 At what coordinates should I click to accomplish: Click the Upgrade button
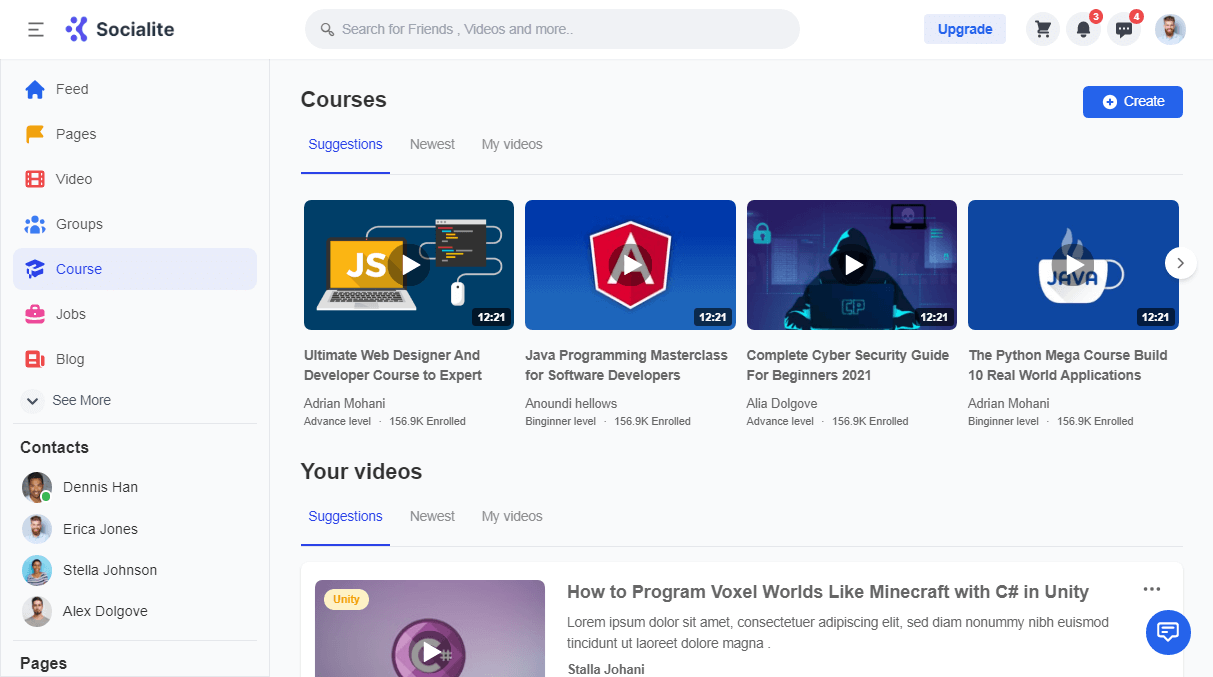tap(964, 29)
